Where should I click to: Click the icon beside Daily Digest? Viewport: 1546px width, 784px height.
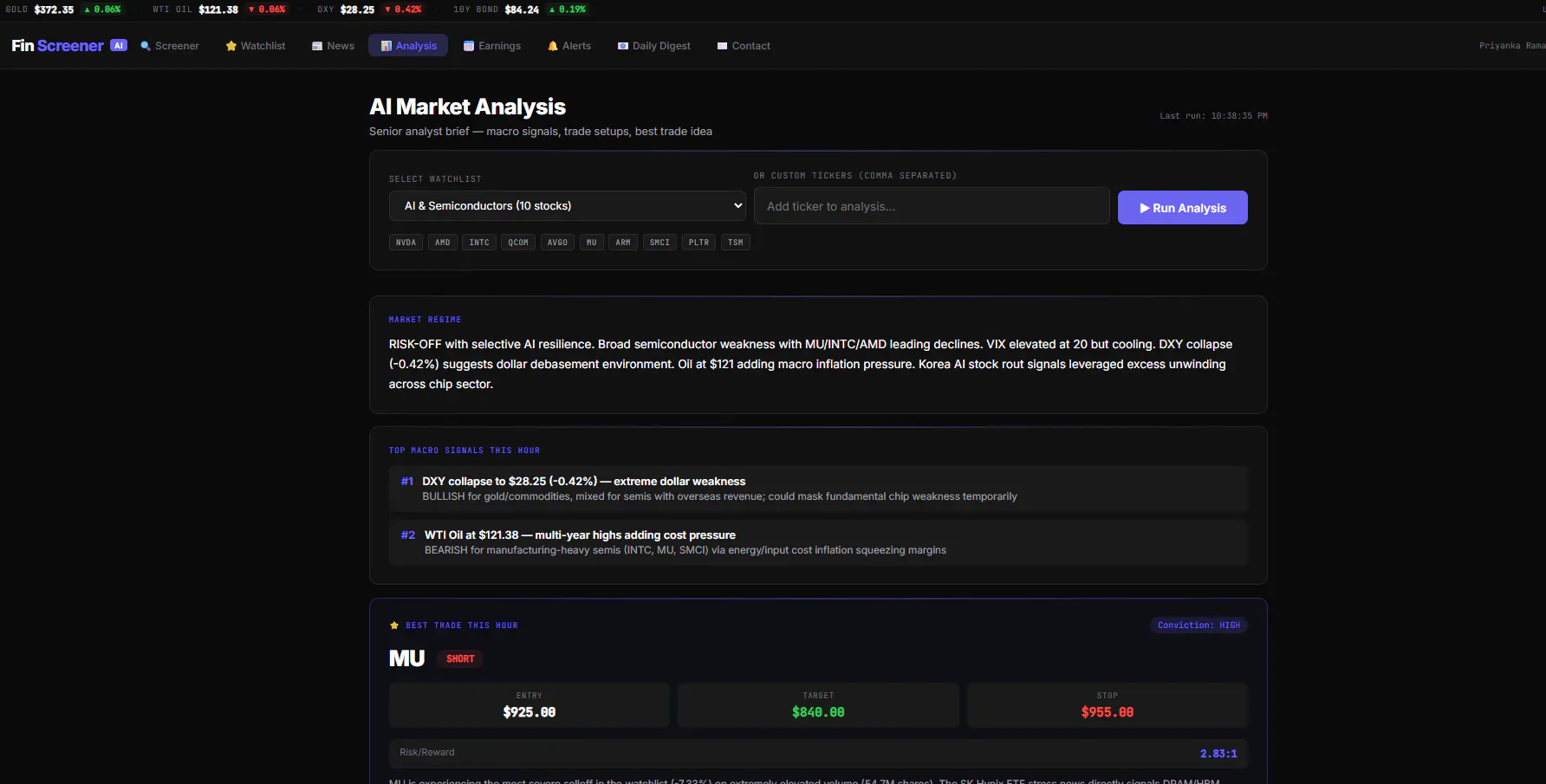pos(623,46)
